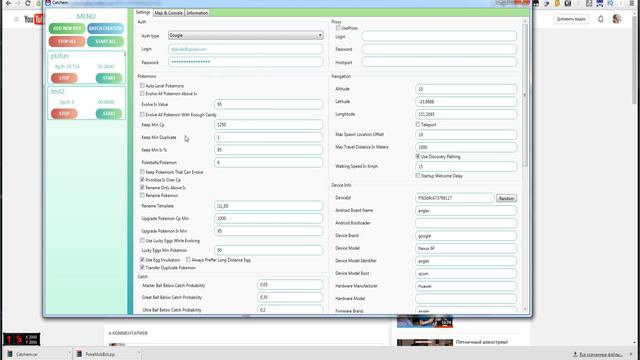Click ADD NEW BOT button
This screenshot has width=640, height=360.
tap(67, 29)
